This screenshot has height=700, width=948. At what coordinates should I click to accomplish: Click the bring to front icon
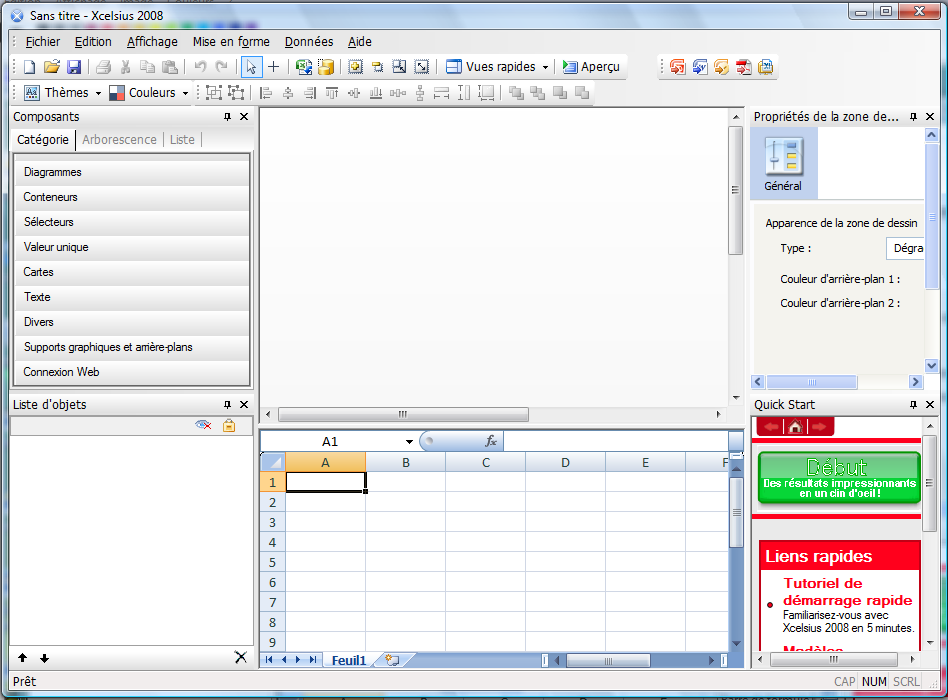click(516, 92)
